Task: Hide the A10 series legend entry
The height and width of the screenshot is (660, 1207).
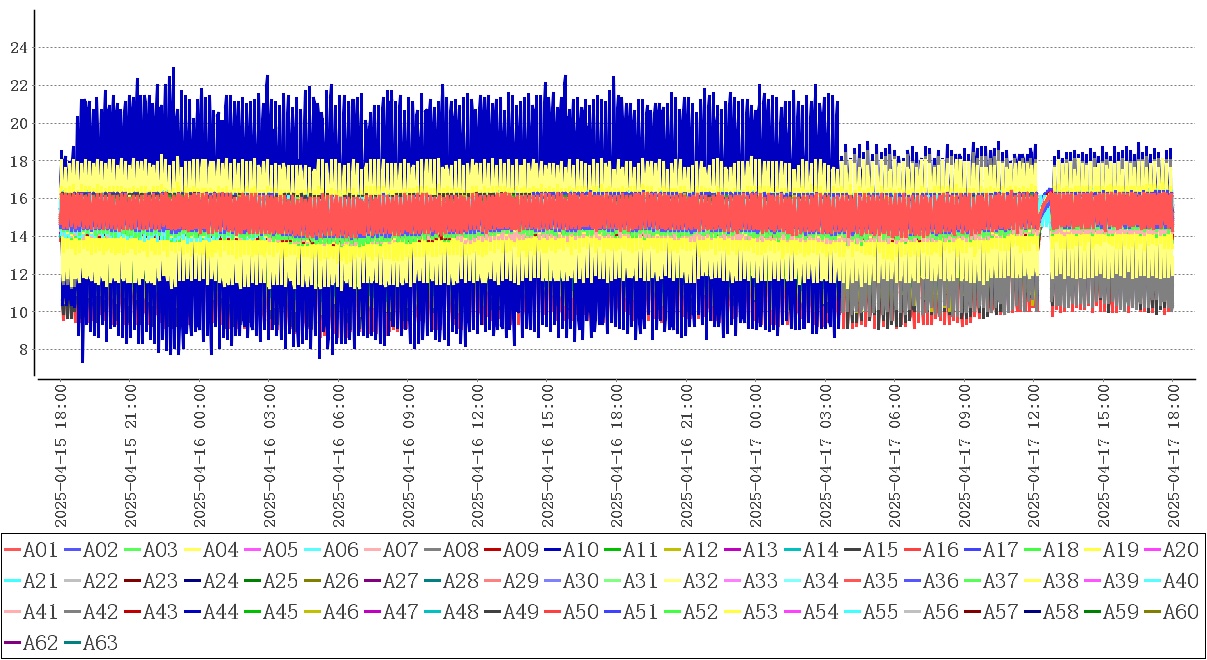Action: [x=570, y=549]
